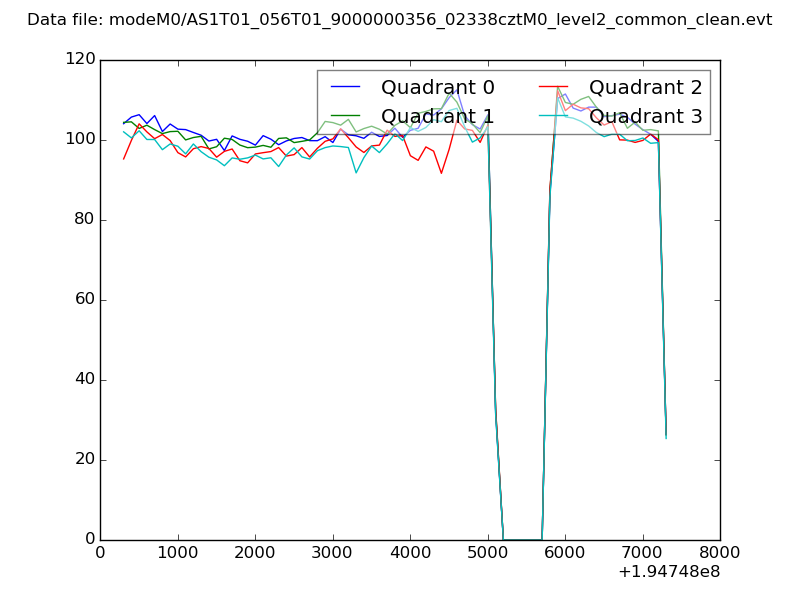Select the red Quadrant 2 legend line
Image resolution: width=800 pixels, height=600 pixels.
(x=553, y=87)
